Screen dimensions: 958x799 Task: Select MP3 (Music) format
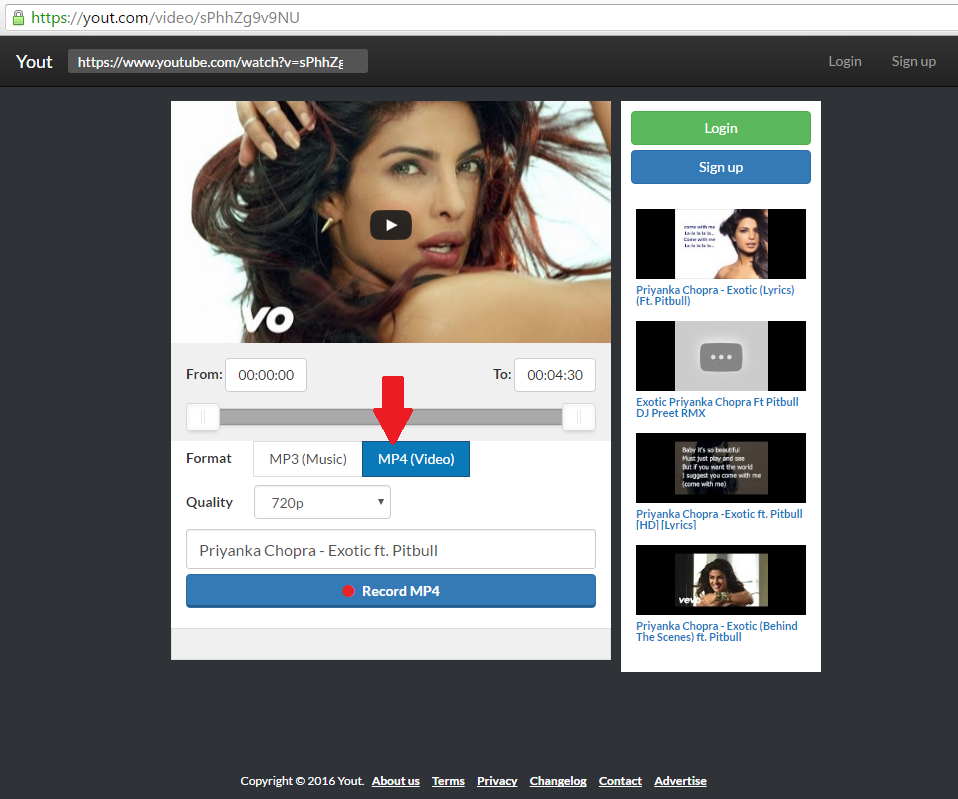tap(307, 459)
